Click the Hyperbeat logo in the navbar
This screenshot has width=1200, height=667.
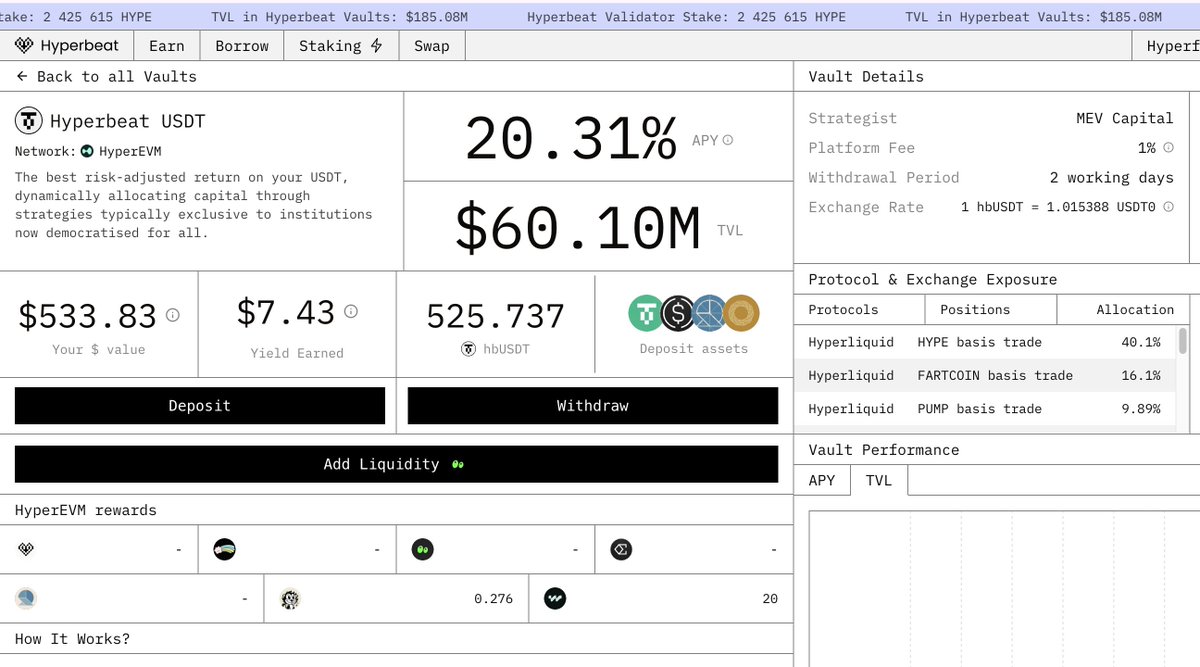(66, 46)
